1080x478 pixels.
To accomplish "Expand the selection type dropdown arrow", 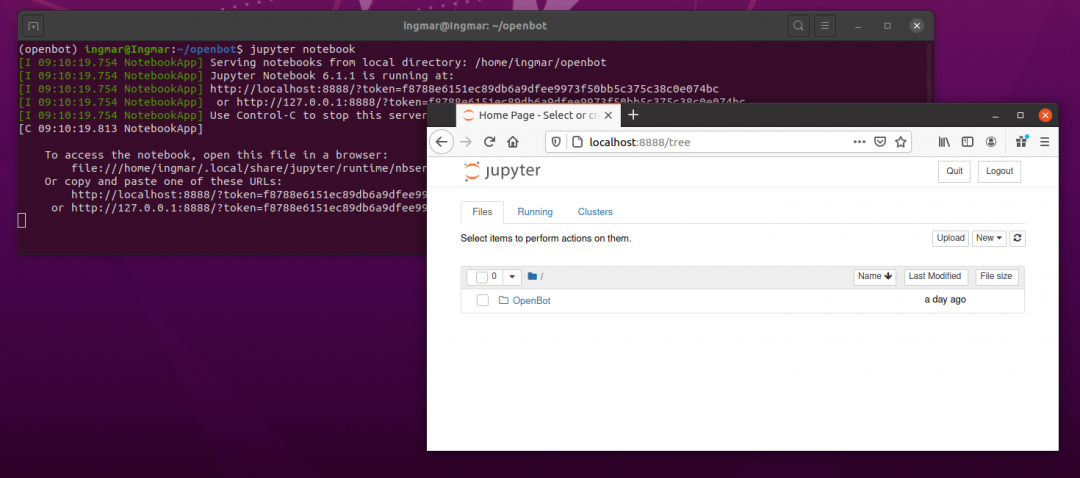I will 512,277.
